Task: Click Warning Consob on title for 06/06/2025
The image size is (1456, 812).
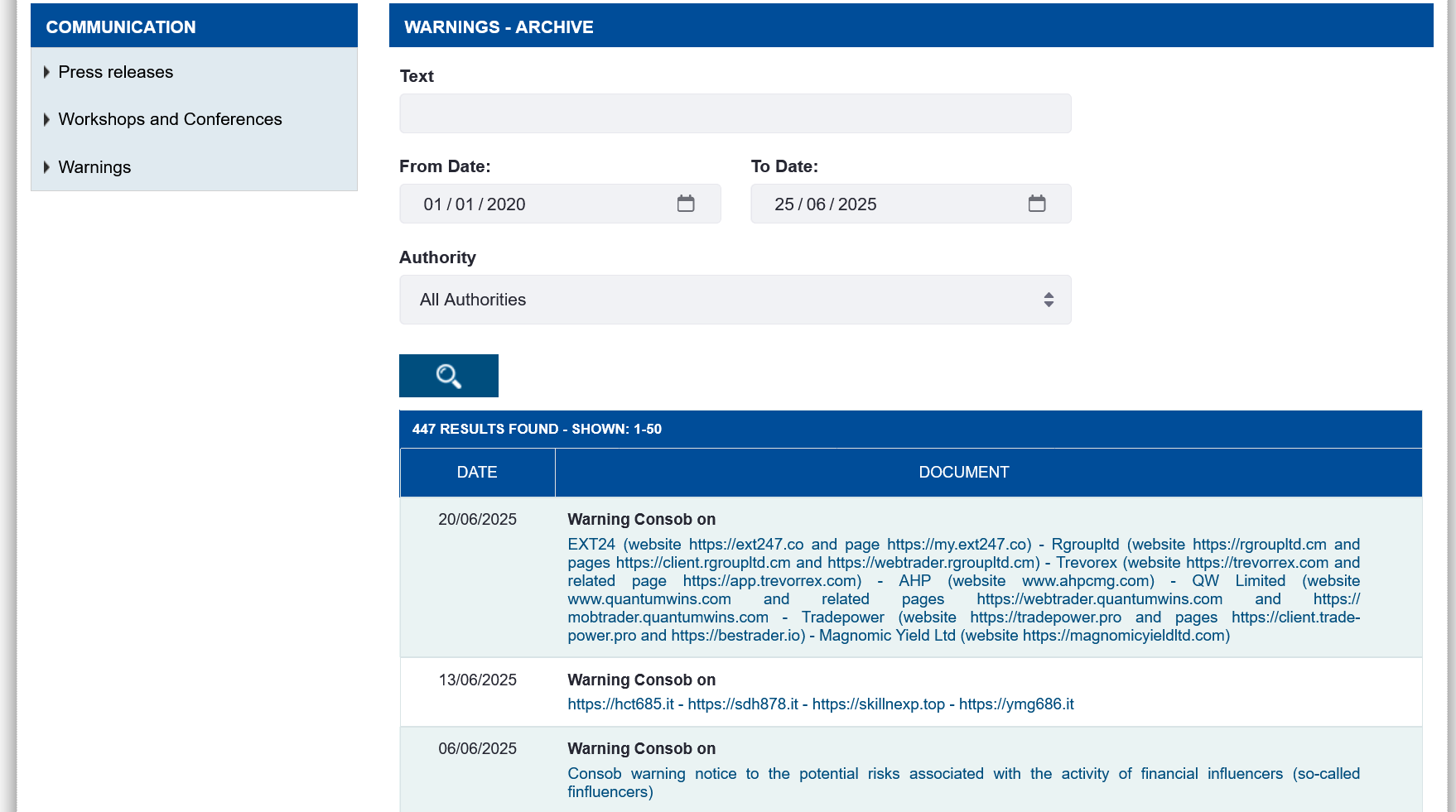Action: (642, 748)
